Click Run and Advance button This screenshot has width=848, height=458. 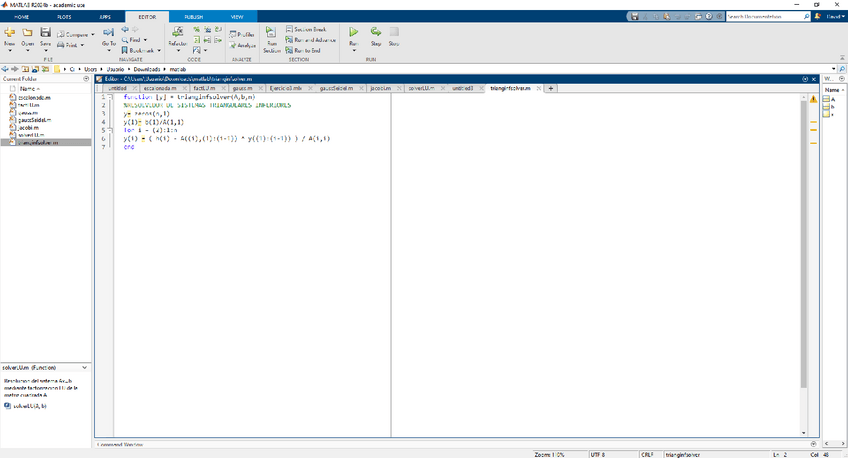click(x=312, y=40)
